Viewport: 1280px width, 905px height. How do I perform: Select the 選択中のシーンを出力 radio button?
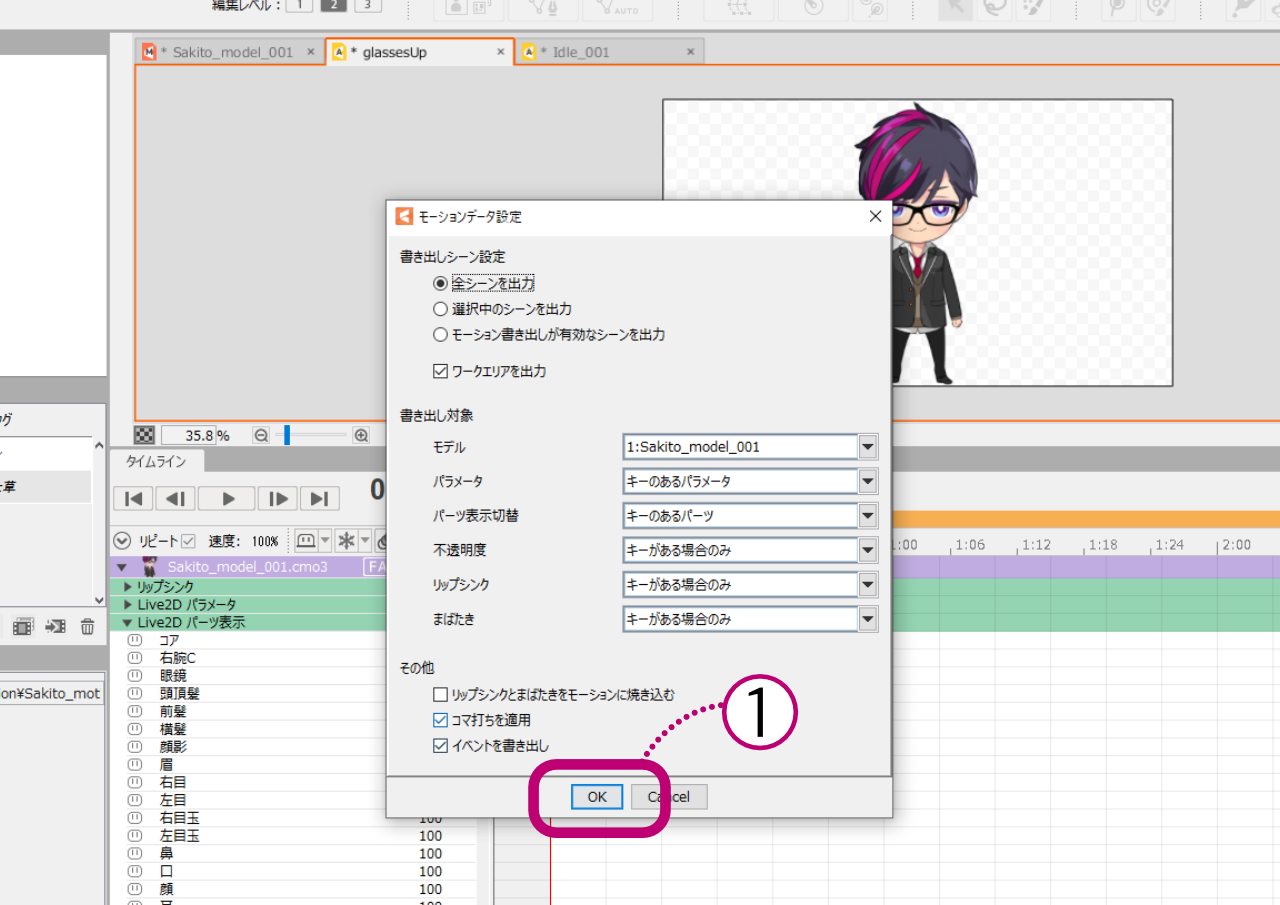440,309
